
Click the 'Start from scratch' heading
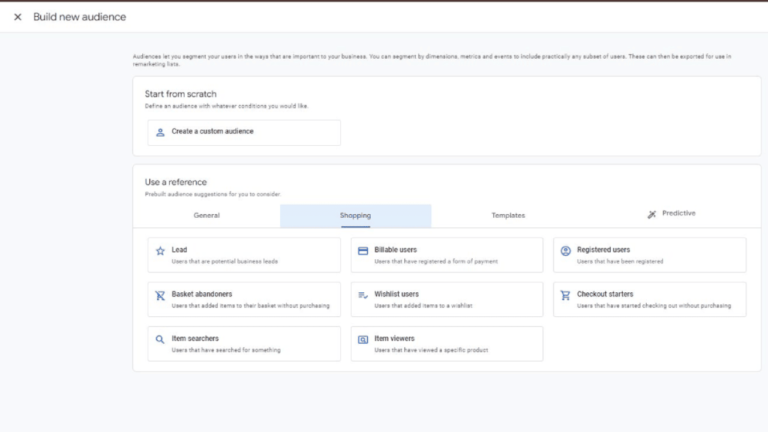[181, 94]
